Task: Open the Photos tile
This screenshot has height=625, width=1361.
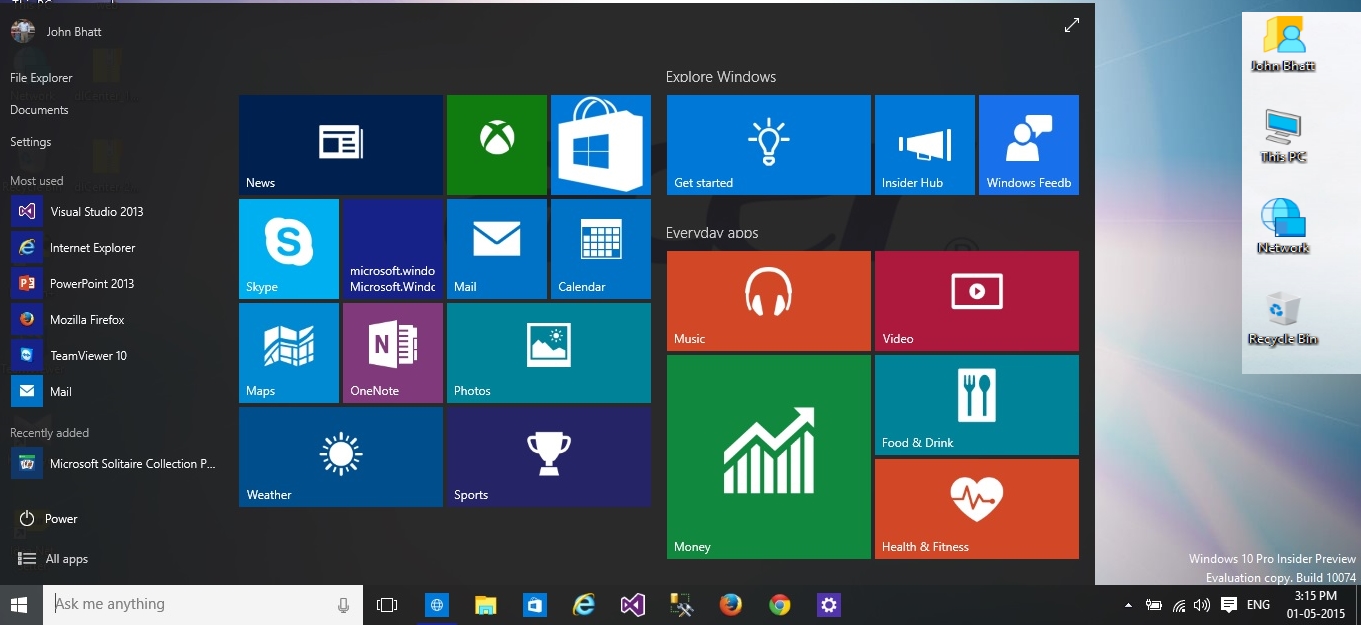Action: [x=549, y=353]
